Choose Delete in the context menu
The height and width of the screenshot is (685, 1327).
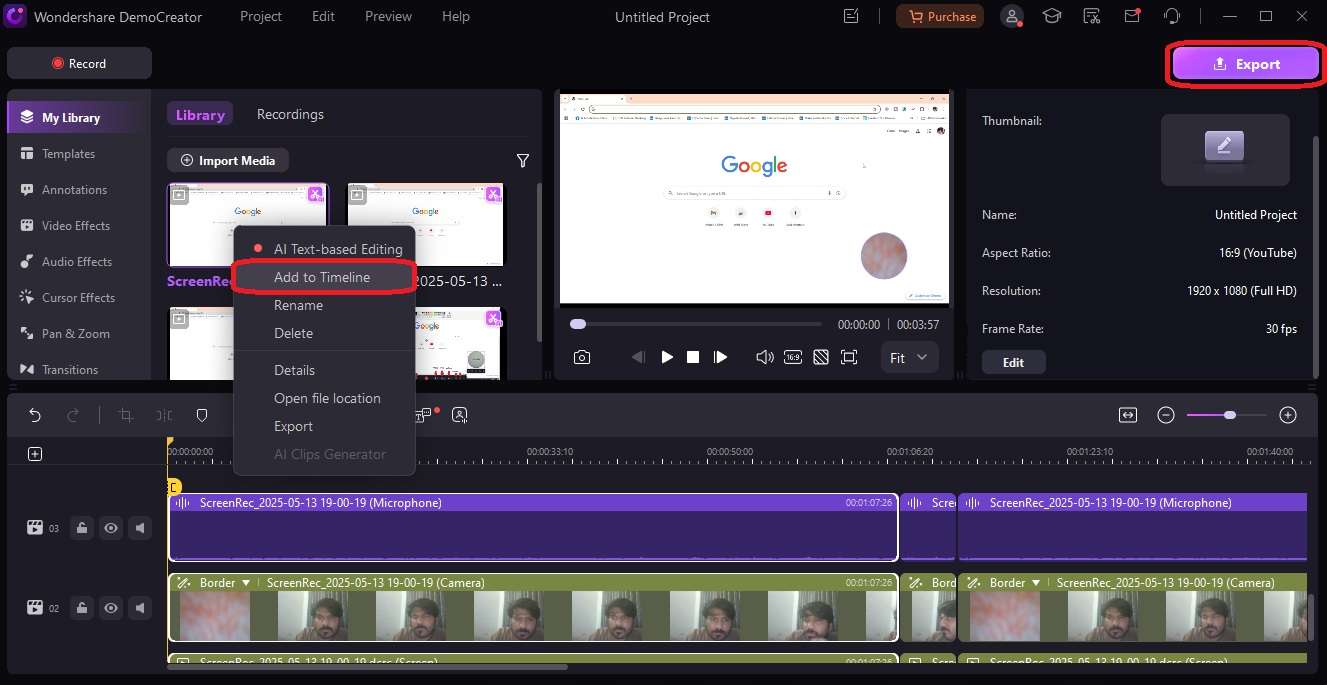point(323,333)
